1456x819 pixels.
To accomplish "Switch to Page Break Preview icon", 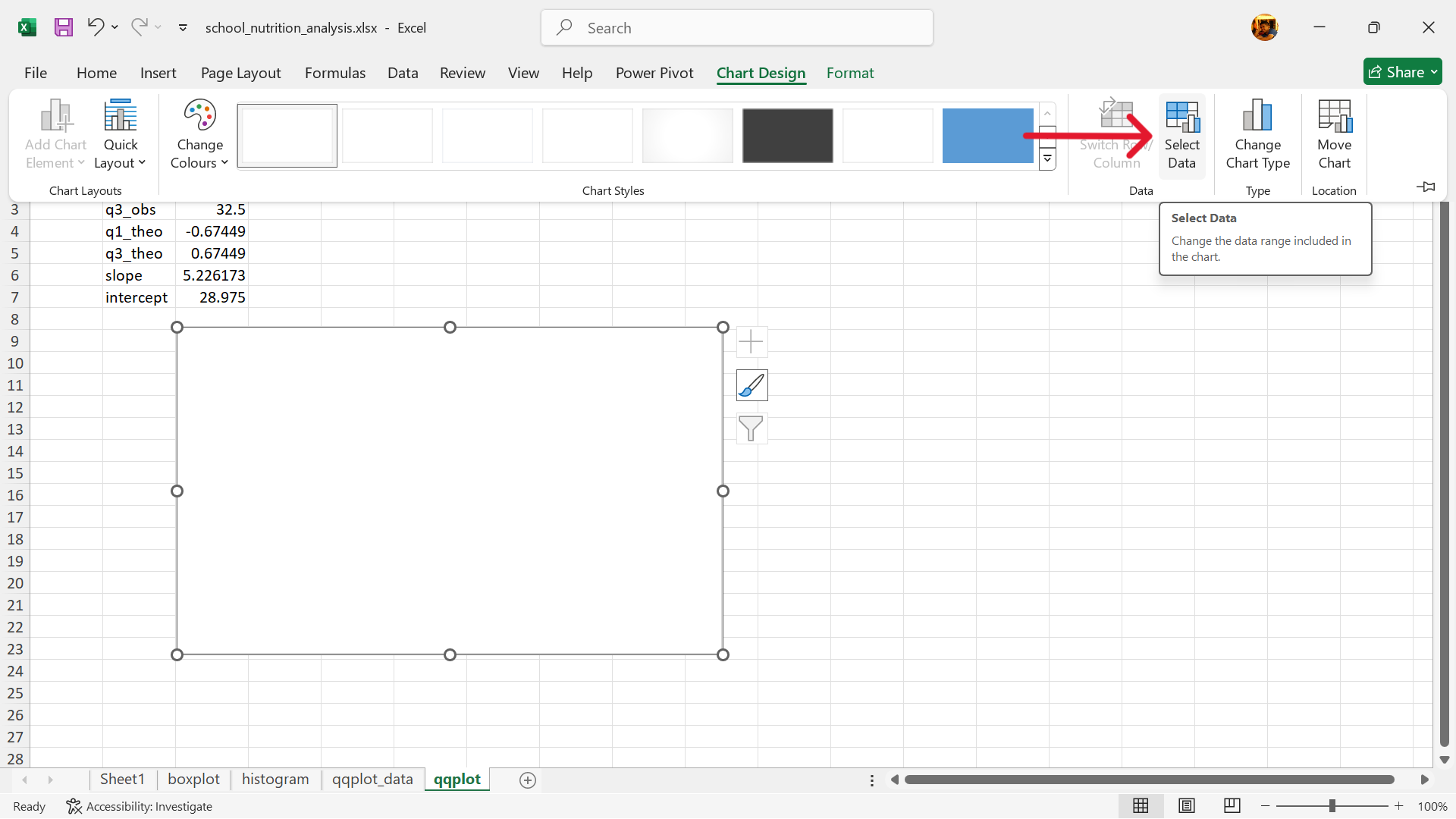I will (1232, 806).
